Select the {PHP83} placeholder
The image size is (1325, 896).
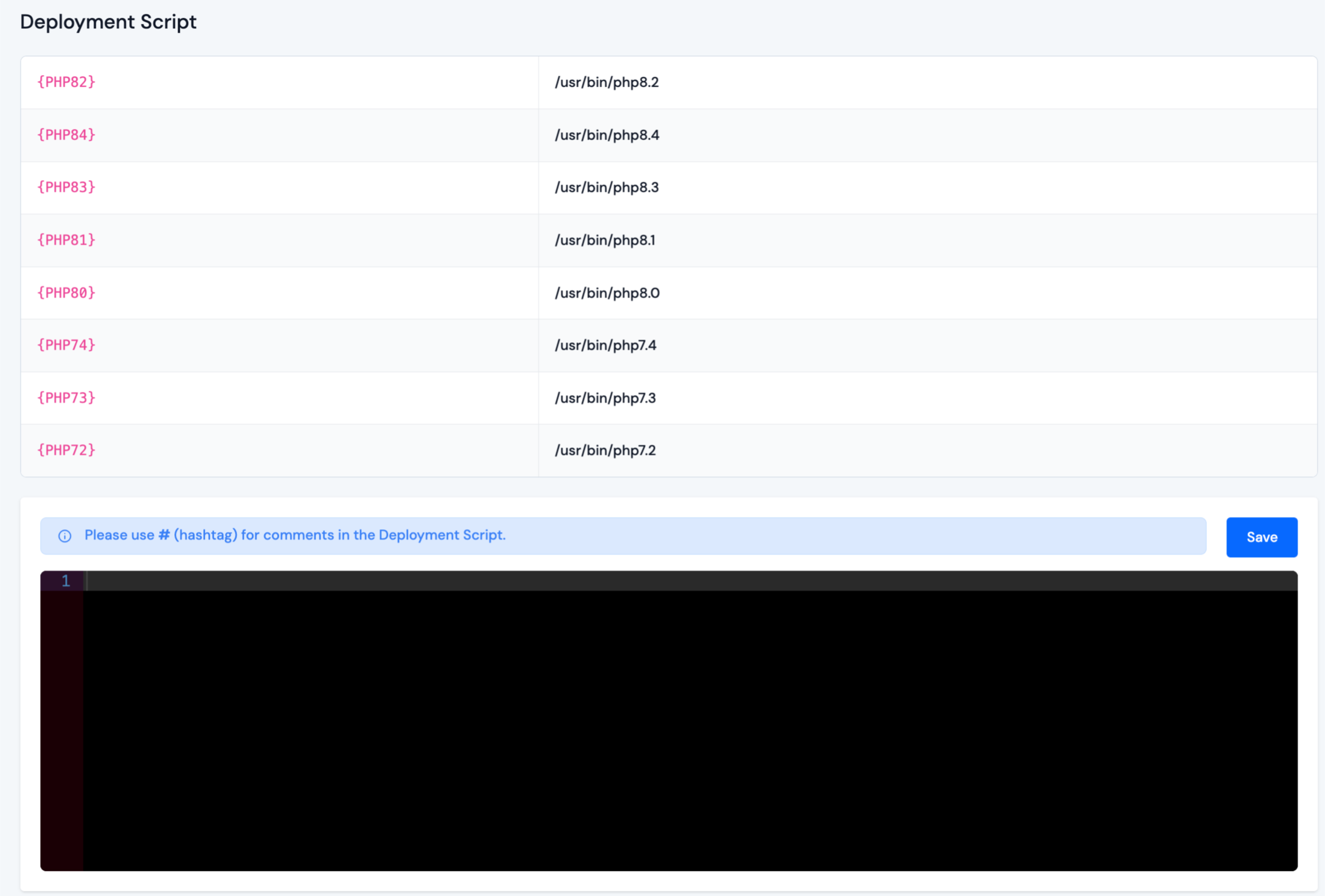click(66, 188)
